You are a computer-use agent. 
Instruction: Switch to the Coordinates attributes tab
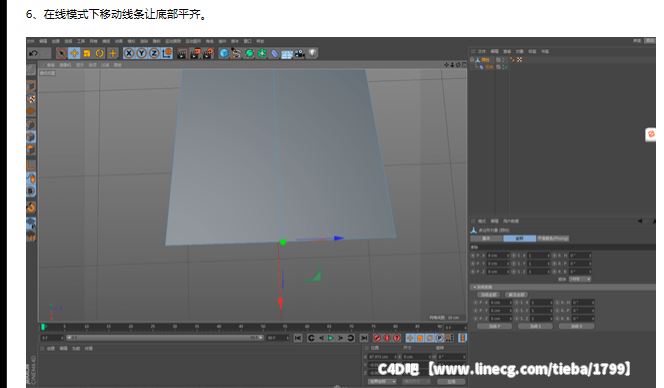point(520,238)
